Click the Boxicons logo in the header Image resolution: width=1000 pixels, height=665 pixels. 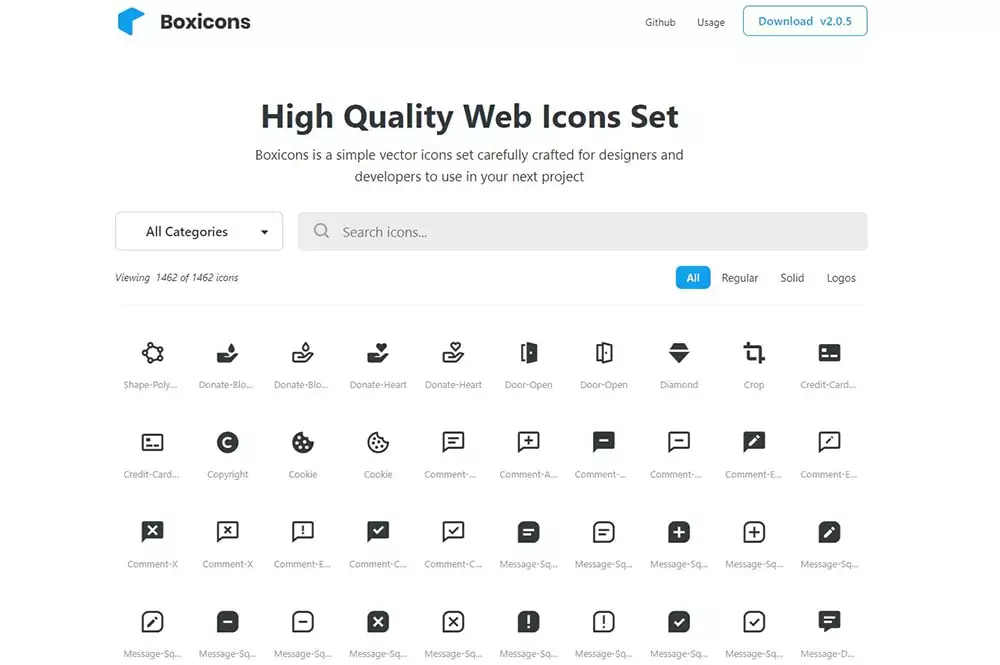tap(184, 21)
